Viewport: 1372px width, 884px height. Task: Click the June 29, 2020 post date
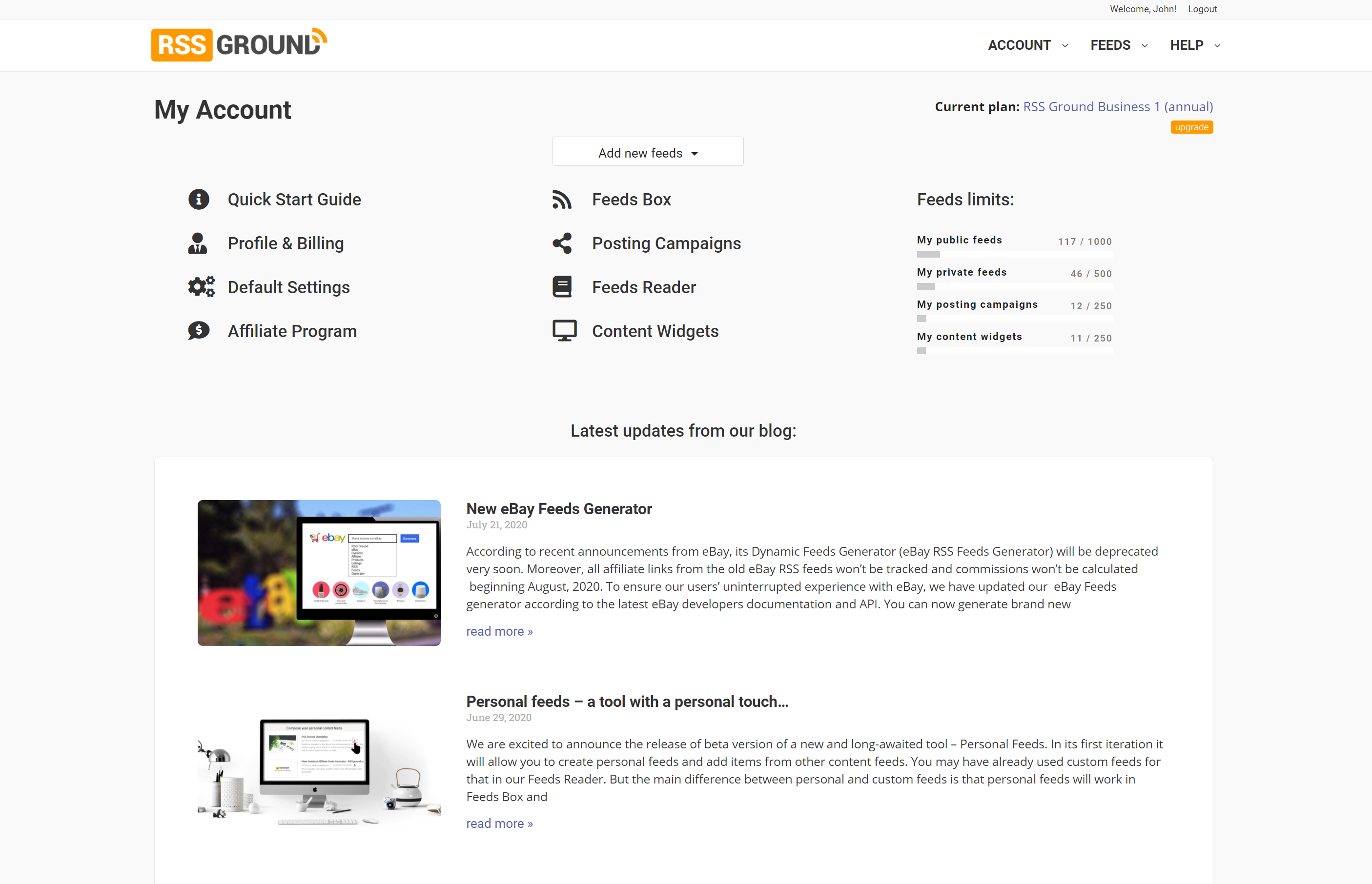pyautogui.click(x=498, y=718)
